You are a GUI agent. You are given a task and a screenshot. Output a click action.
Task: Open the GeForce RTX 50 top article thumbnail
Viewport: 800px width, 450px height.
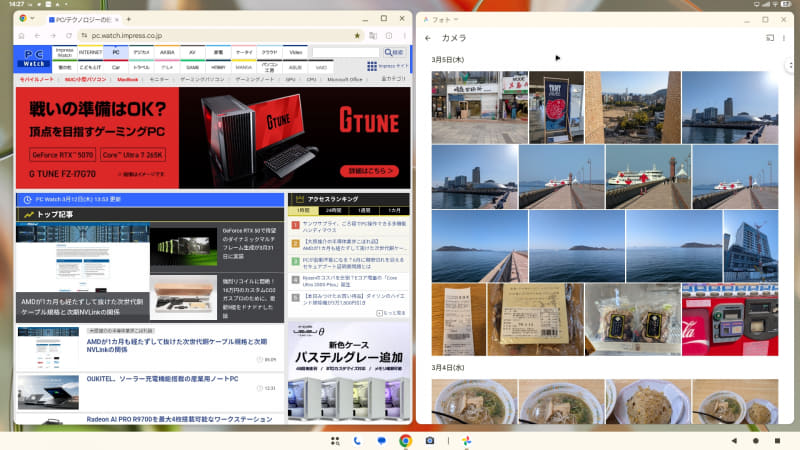[x=183, y=246]
